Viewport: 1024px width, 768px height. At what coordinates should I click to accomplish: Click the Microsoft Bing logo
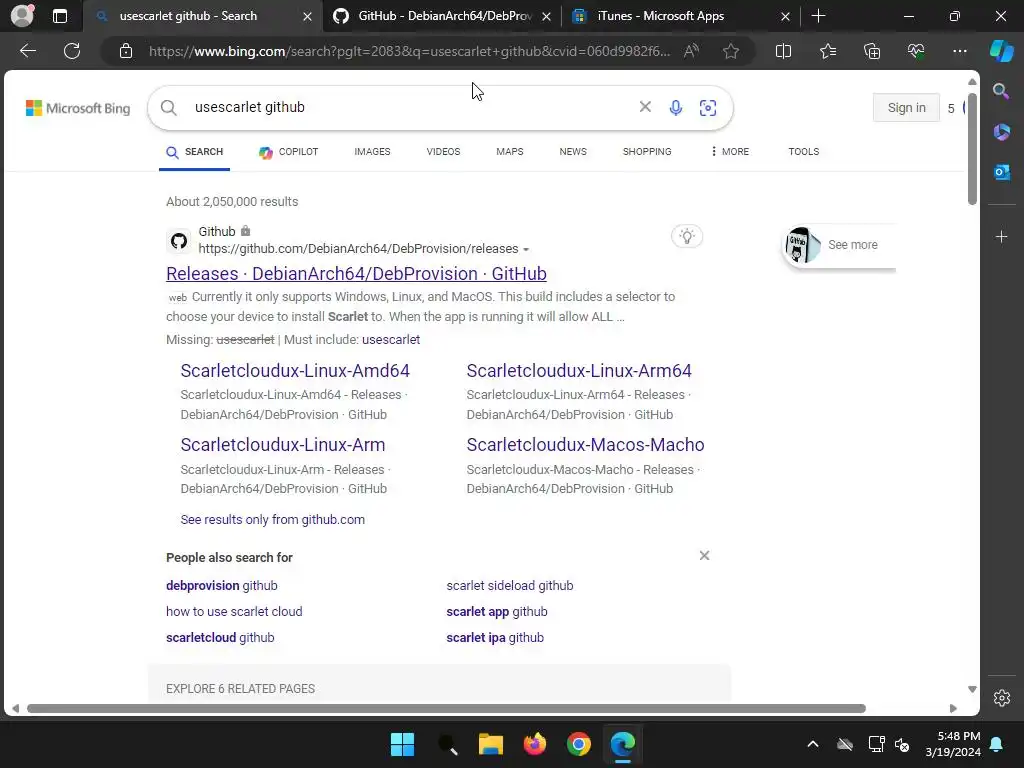tap(78, 108)
